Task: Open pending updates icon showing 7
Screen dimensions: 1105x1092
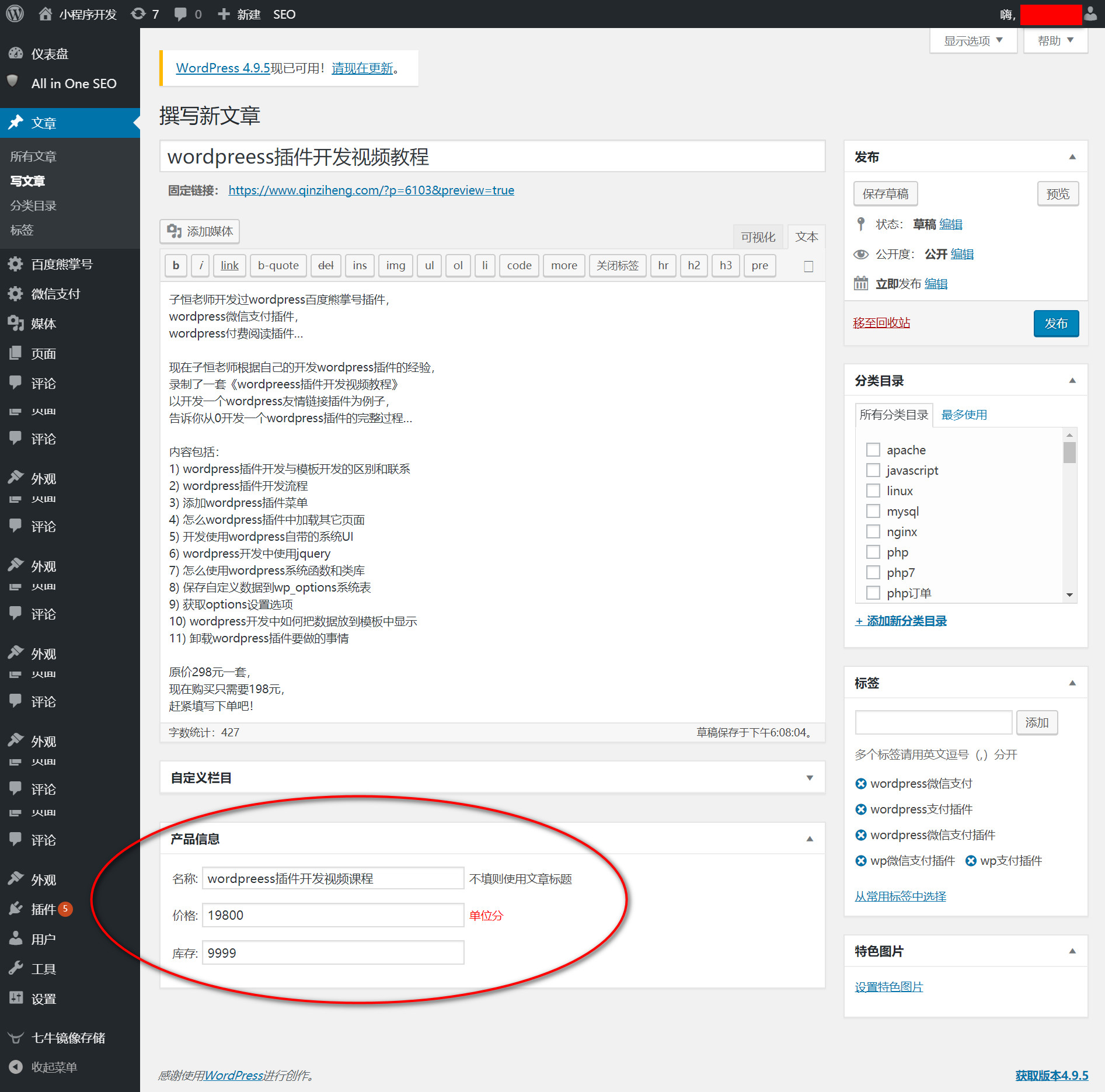Action: coord(145,14)
